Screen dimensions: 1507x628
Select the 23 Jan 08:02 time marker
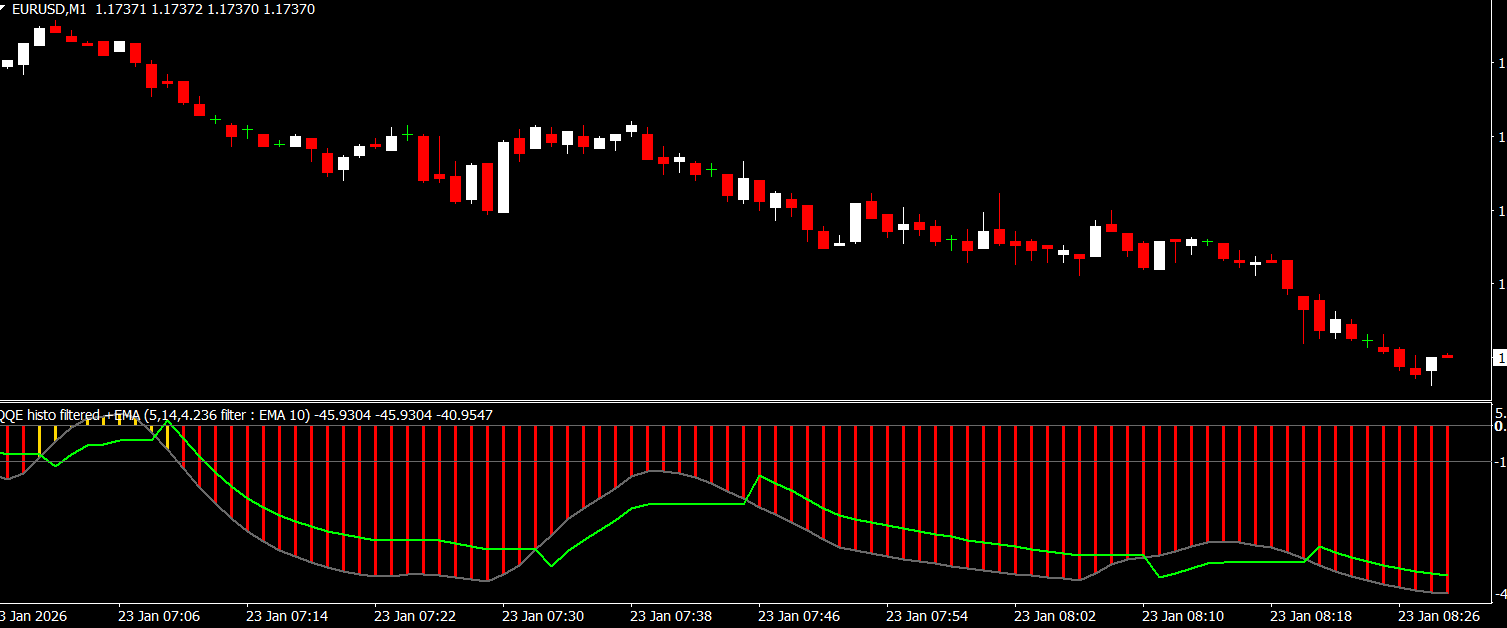pos(1055,616)
